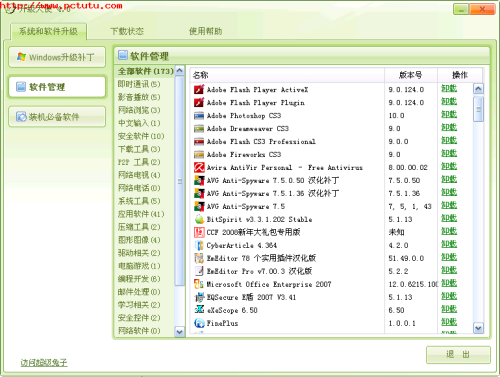Select category 应用软件 (41)
The width and height of the screenshot is (500, 377).
click(141, 214)
